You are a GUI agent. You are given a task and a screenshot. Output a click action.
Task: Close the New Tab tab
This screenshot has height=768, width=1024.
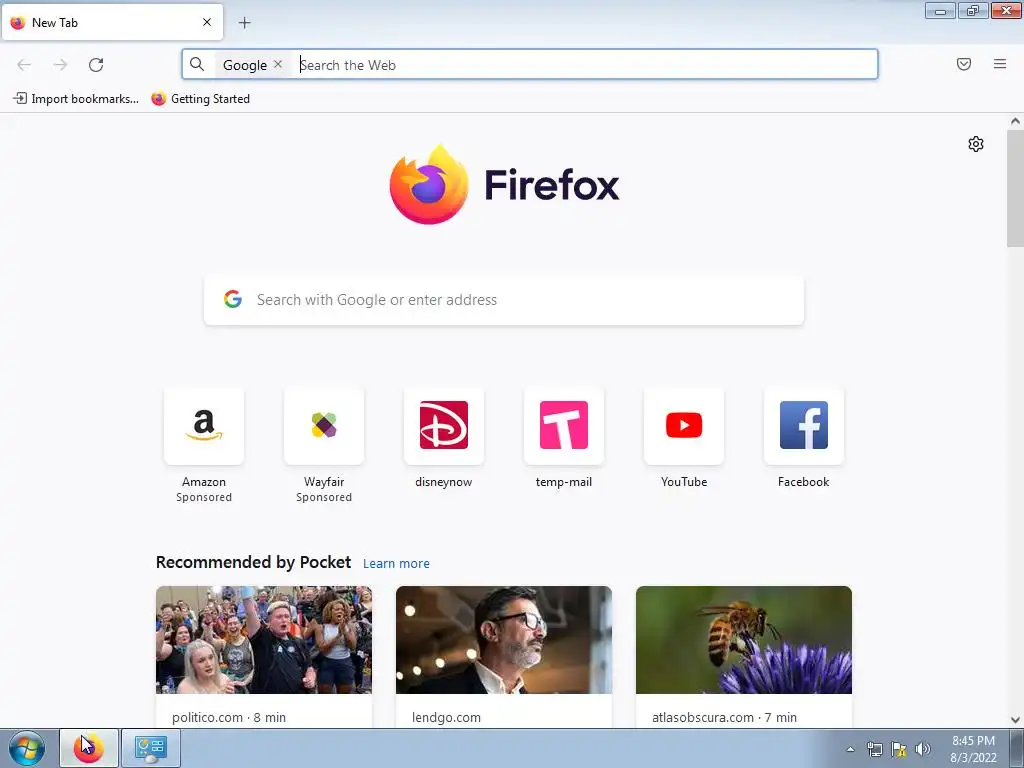[207, 22]
